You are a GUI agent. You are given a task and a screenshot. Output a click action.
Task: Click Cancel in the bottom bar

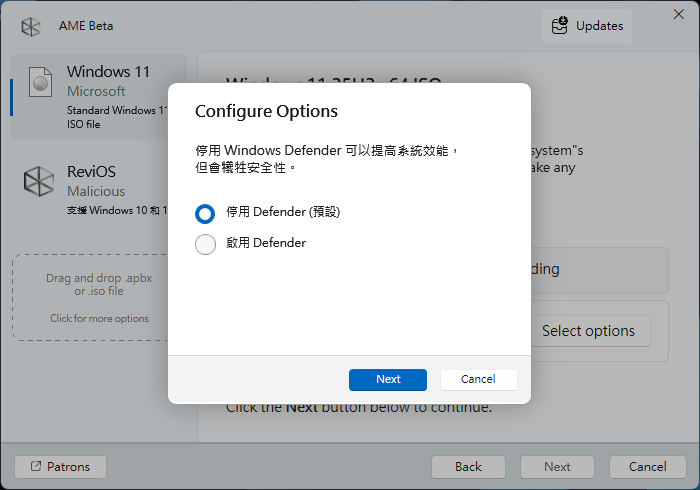[x=648, y=466]
